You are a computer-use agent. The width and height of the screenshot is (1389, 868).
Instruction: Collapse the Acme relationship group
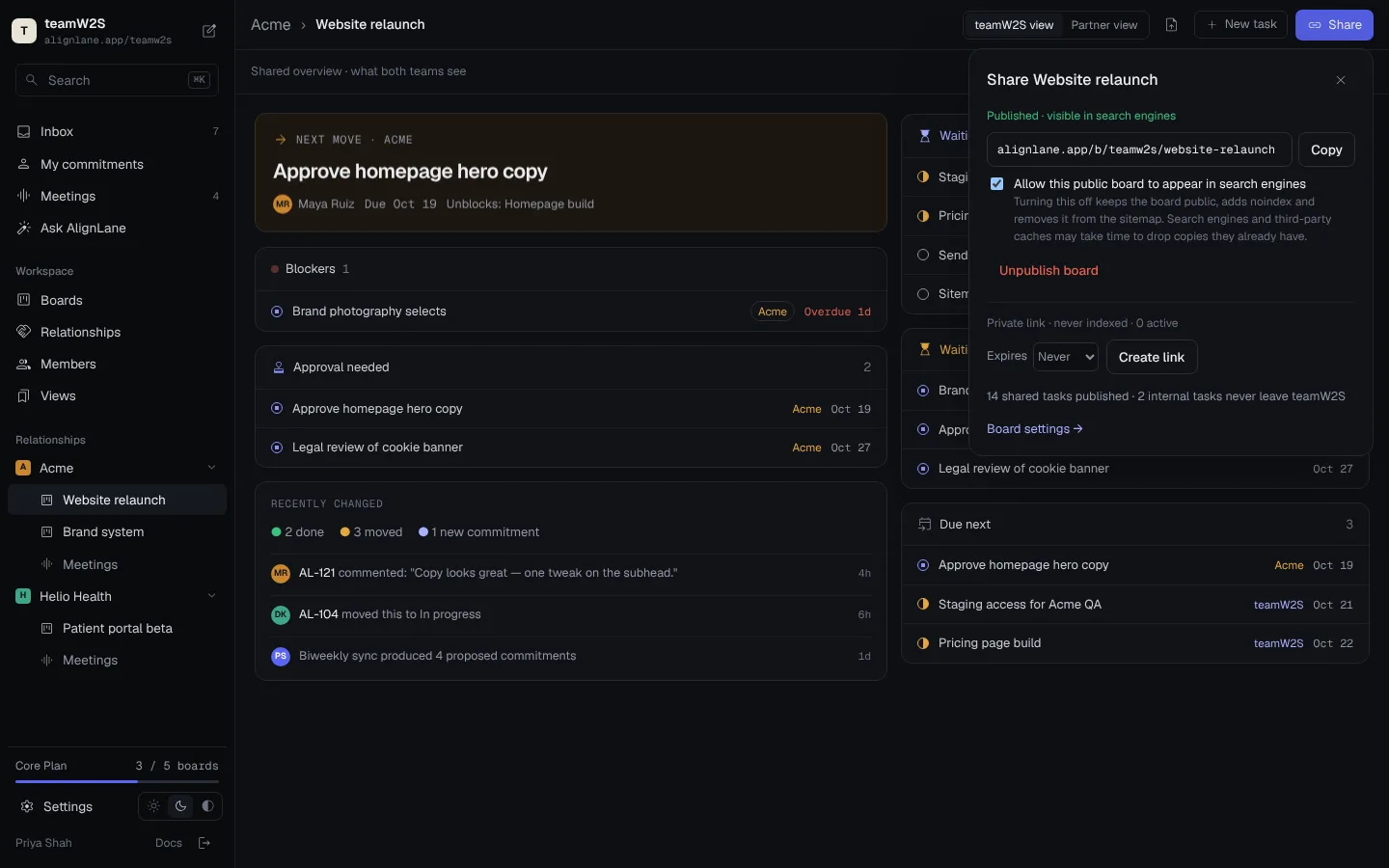point(212,468)
